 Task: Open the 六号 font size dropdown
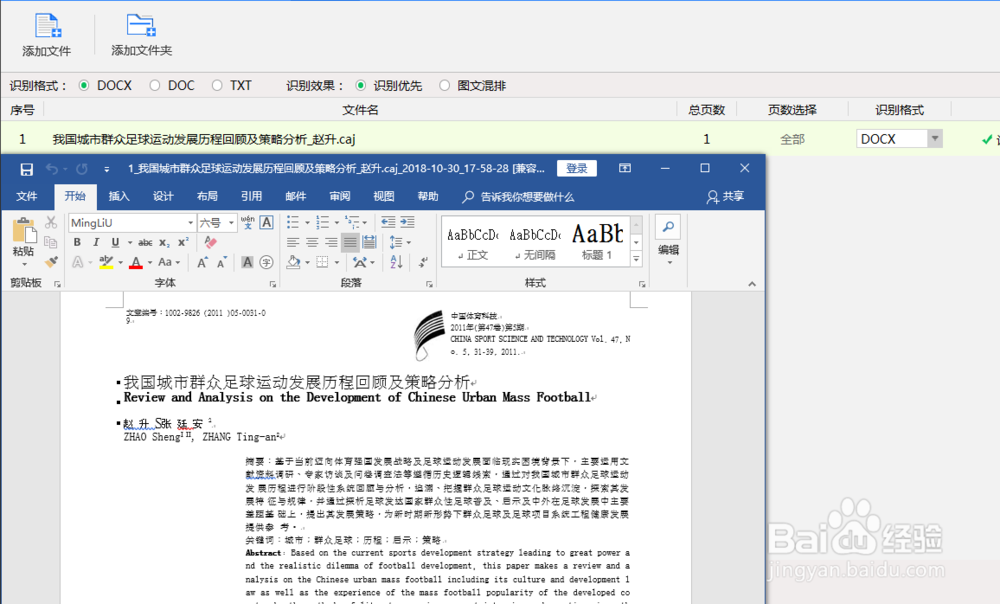click(x=232, y=223)
